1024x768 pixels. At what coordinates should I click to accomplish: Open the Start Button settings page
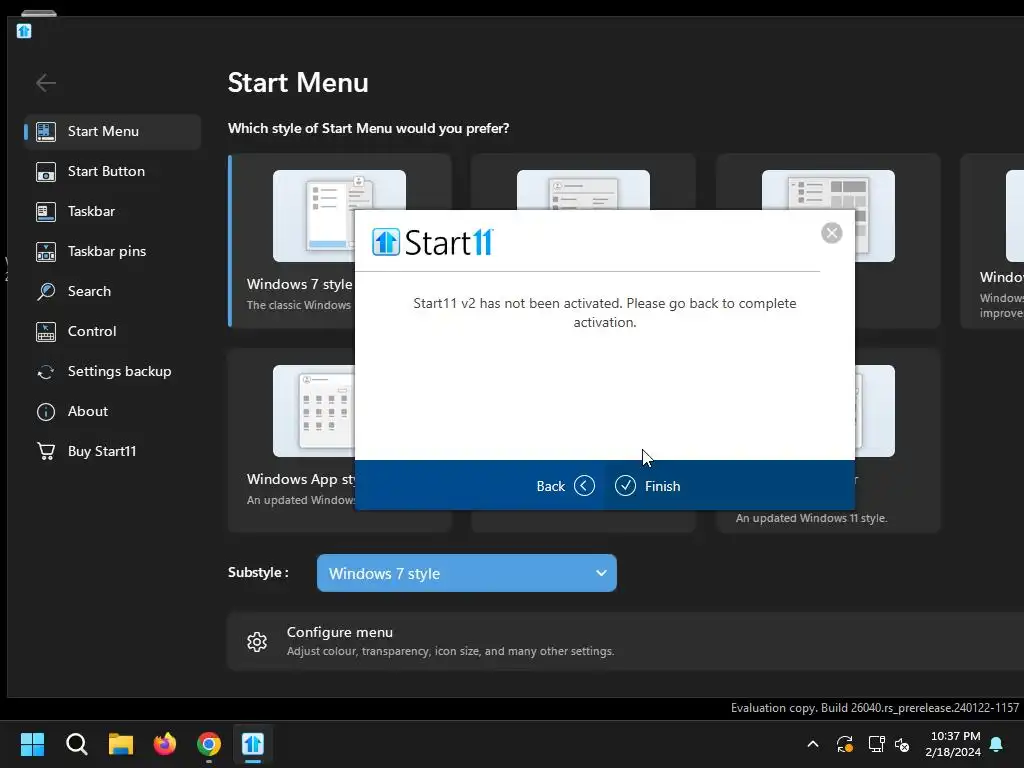pos(112,171)
